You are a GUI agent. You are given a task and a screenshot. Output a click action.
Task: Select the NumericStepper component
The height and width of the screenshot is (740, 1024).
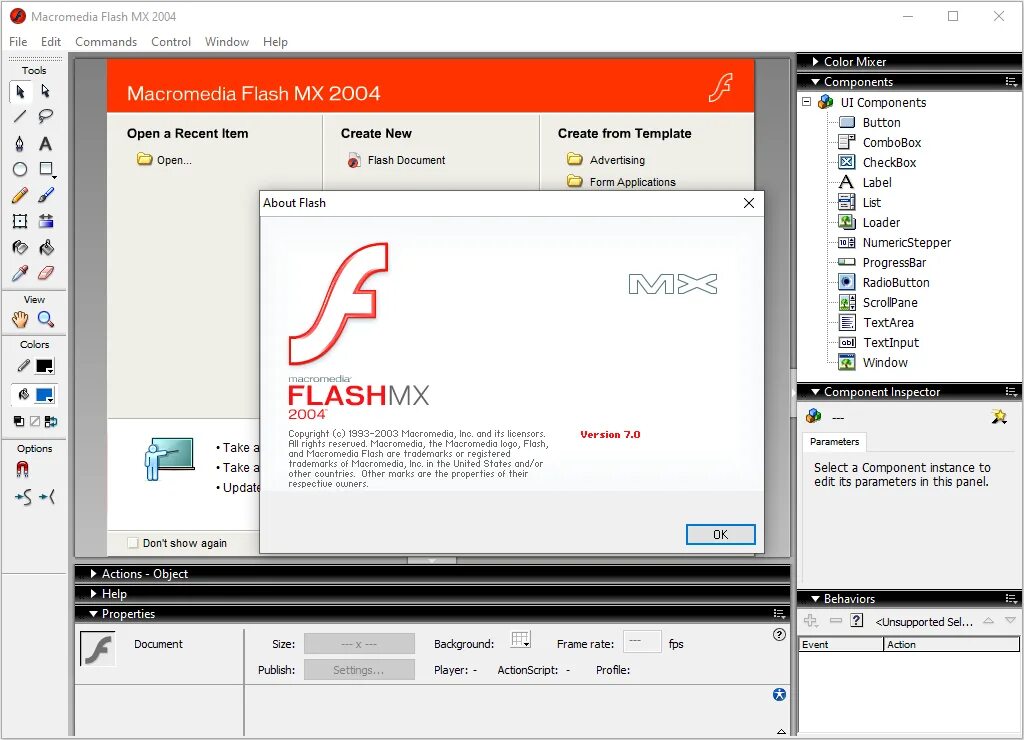895,242
